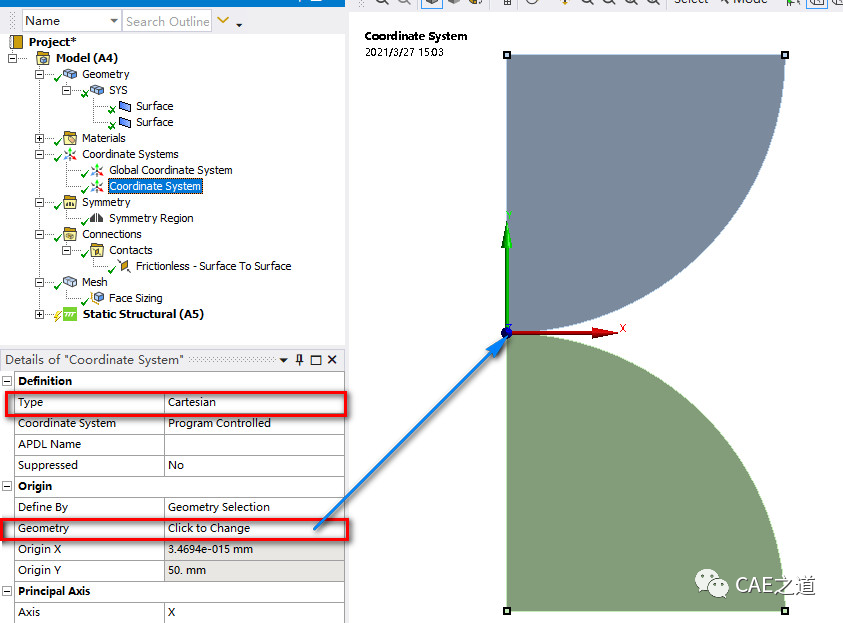The image size is (843, 623).
Task: Select Symmetry Region in outline
Action: click(151, 218)
